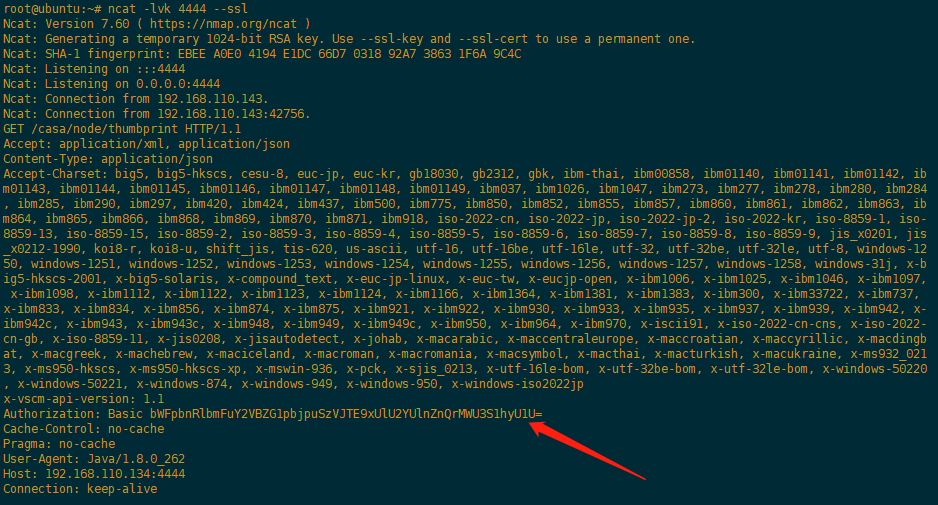Click the SHA-1 fingerprint line
The image size is (938, 505).
[x=262, y=54]
